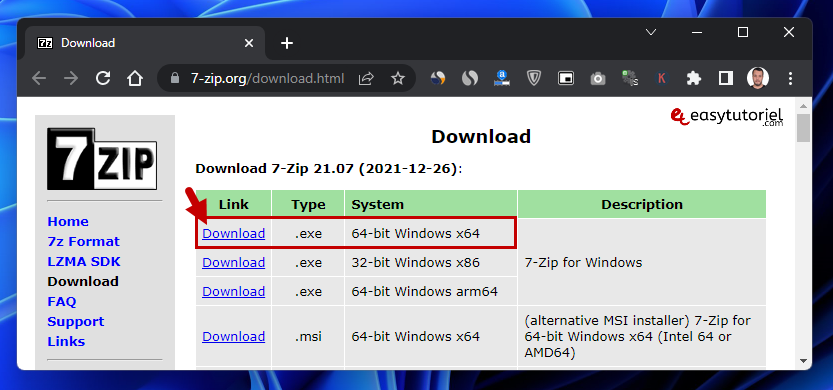This screenshot has height=390, width=833.
Task: Open the gears extension icon
Action: coord(630,79)
